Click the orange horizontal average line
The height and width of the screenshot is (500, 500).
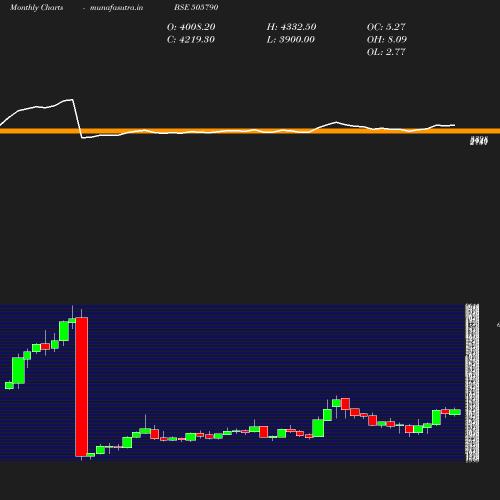point(250,131)
